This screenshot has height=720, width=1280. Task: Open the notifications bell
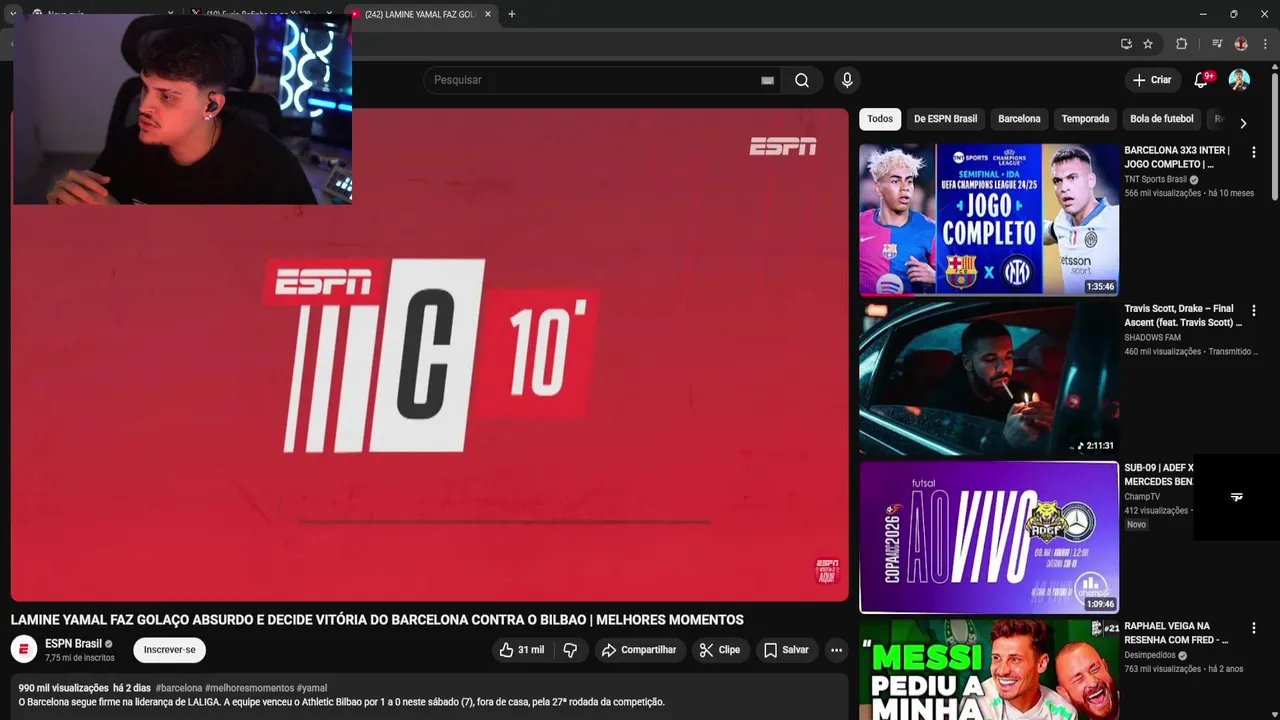(1201, 80)
